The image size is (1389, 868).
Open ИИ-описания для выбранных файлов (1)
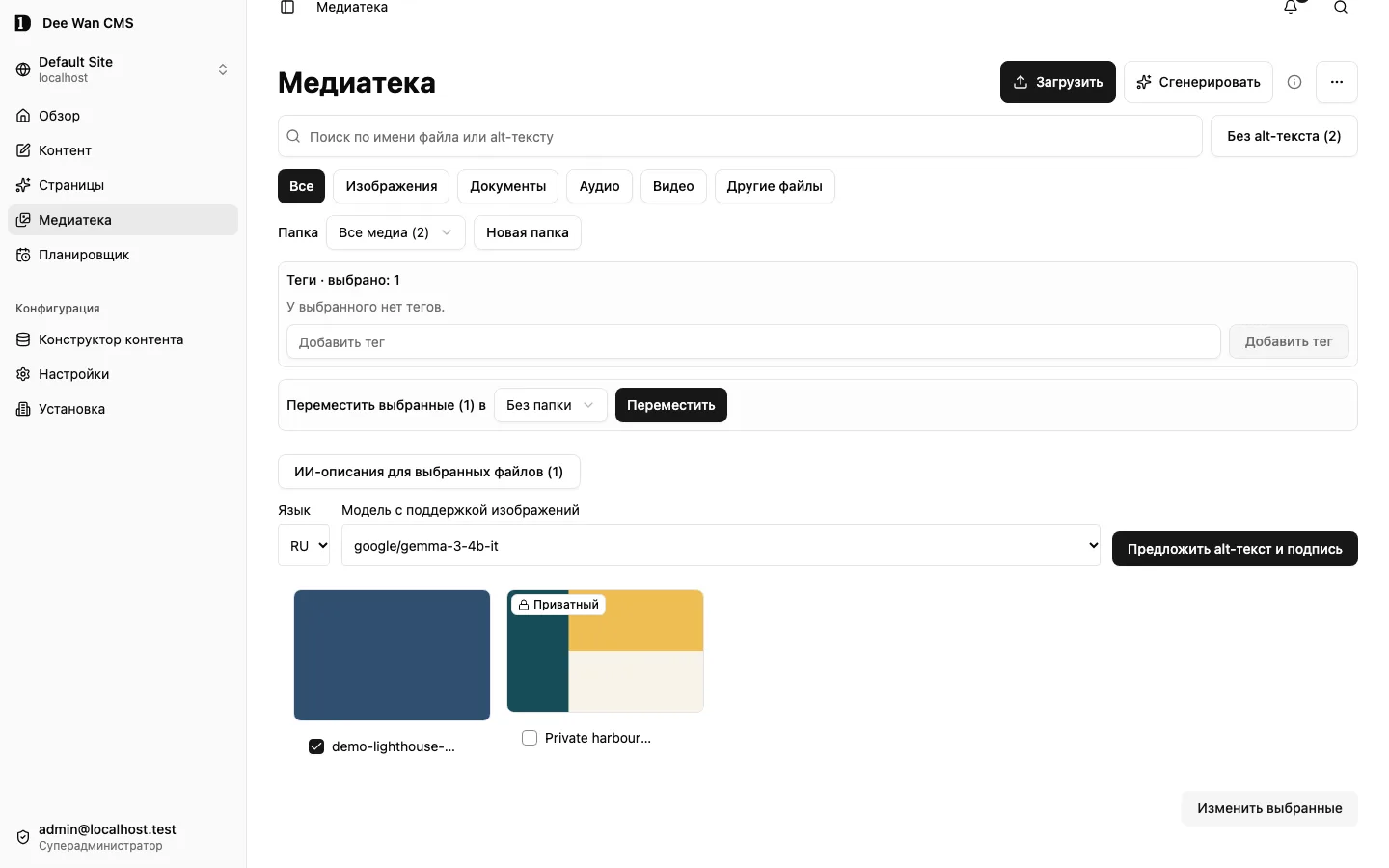429,472
